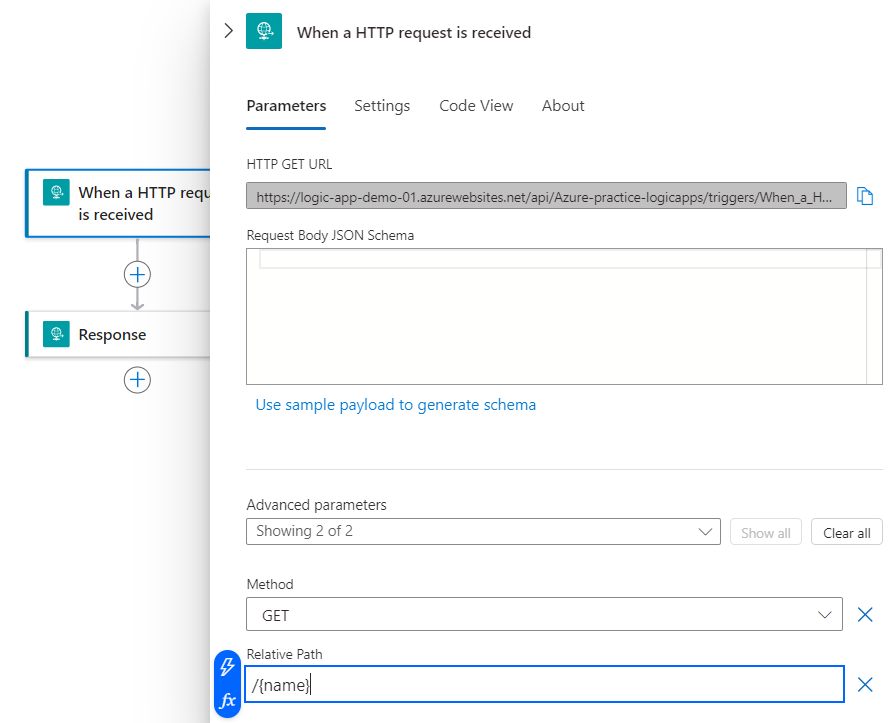Open the Code View tab
Viewport: 891px width, 723px height.
point(476,106)
